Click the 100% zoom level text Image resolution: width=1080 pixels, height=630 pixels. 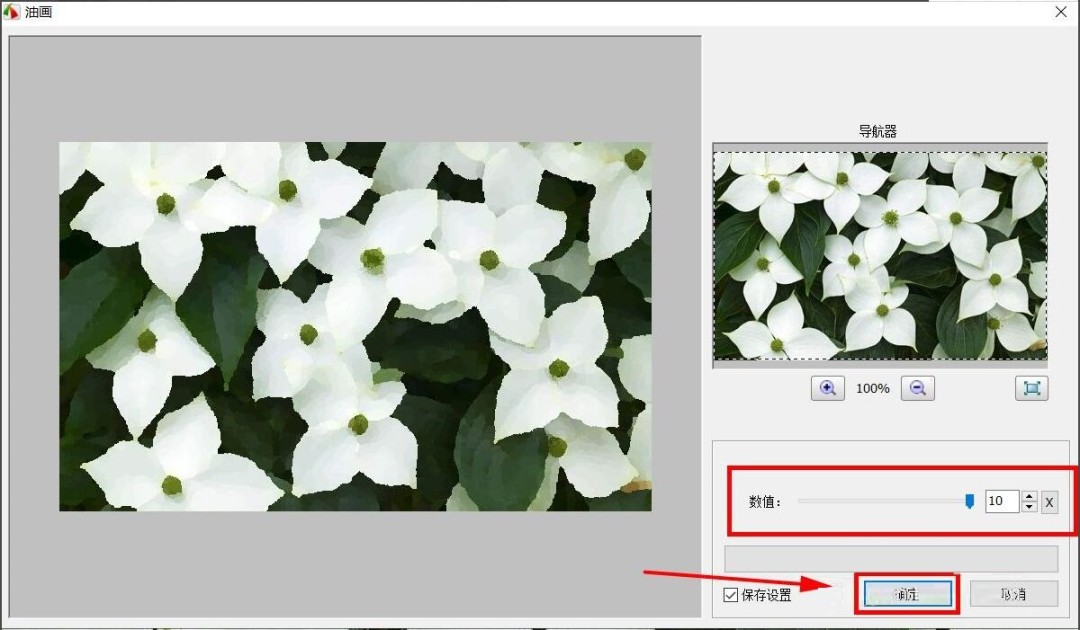coord(873,388)
